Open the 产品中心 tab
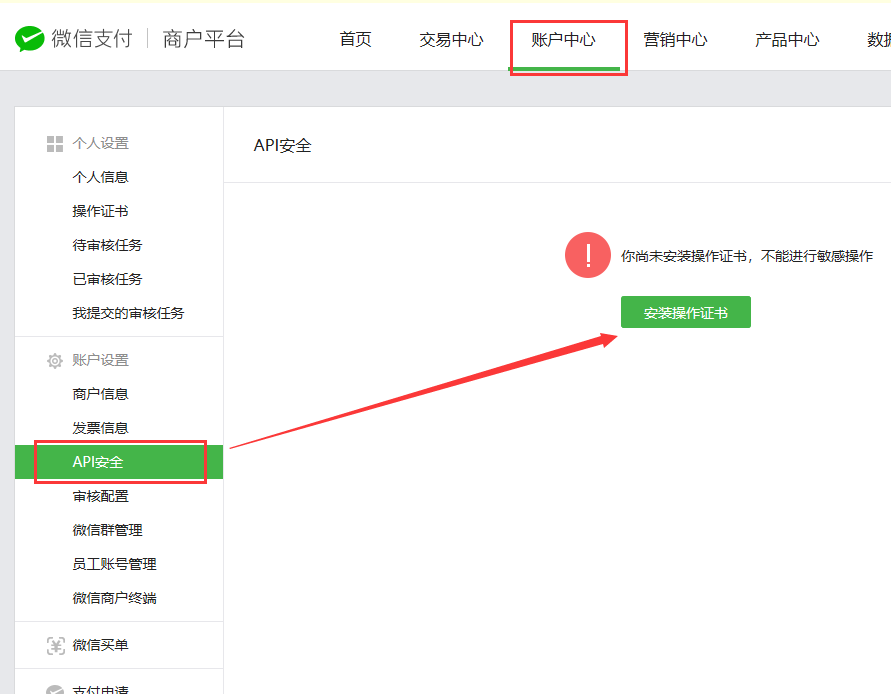Screen dimensions: 891x694 787,40
